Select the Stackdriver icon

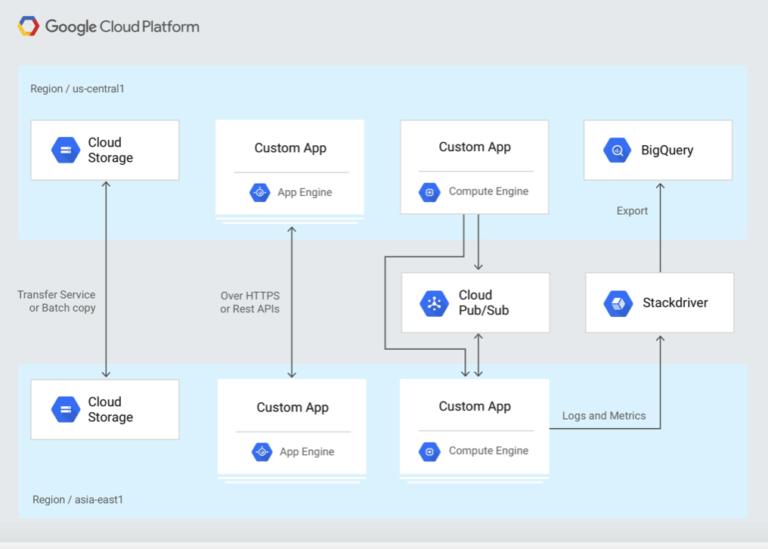click(x=619, y=303)
